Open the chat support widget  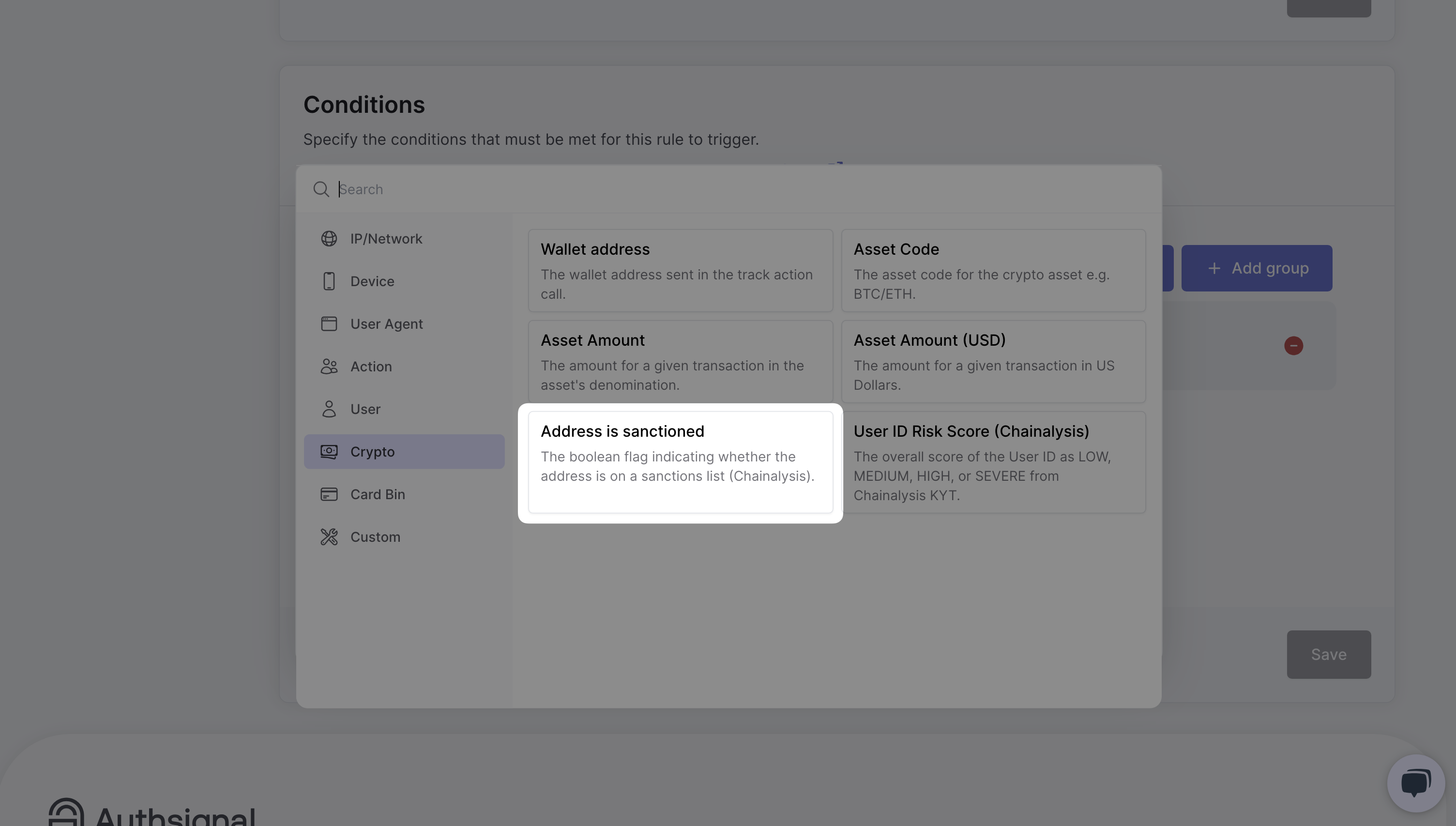1414,782
